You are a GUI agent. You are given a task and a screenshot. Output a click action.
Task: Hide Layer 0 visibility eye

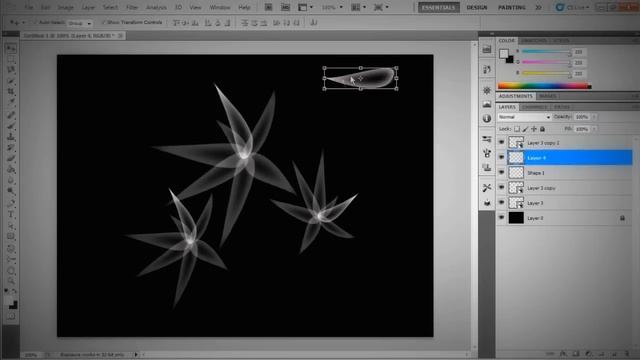tap(501, 218)
